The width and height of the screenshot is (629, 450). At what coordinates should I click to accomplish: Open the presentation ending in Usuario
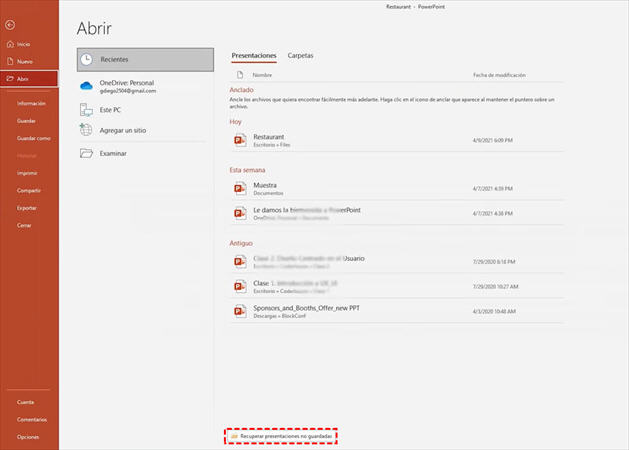396,262
